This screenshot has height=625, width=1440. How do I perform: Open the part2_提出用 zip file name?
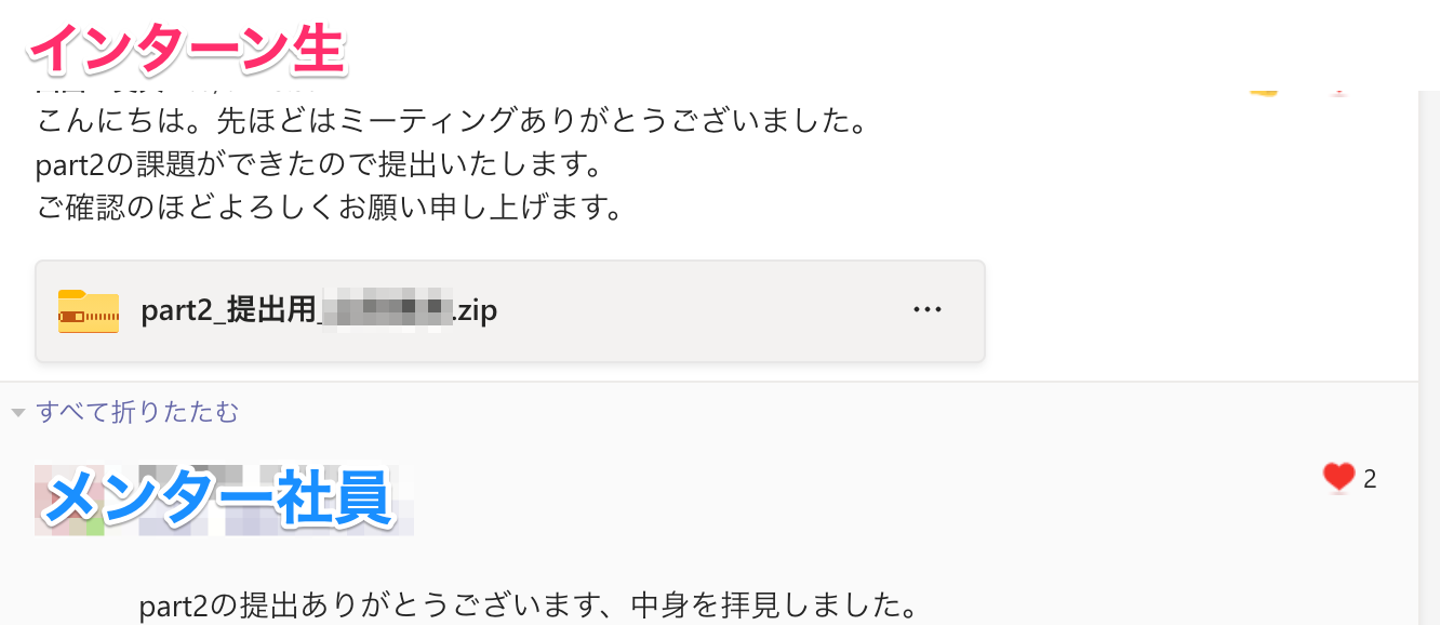(x=228, y=311)
